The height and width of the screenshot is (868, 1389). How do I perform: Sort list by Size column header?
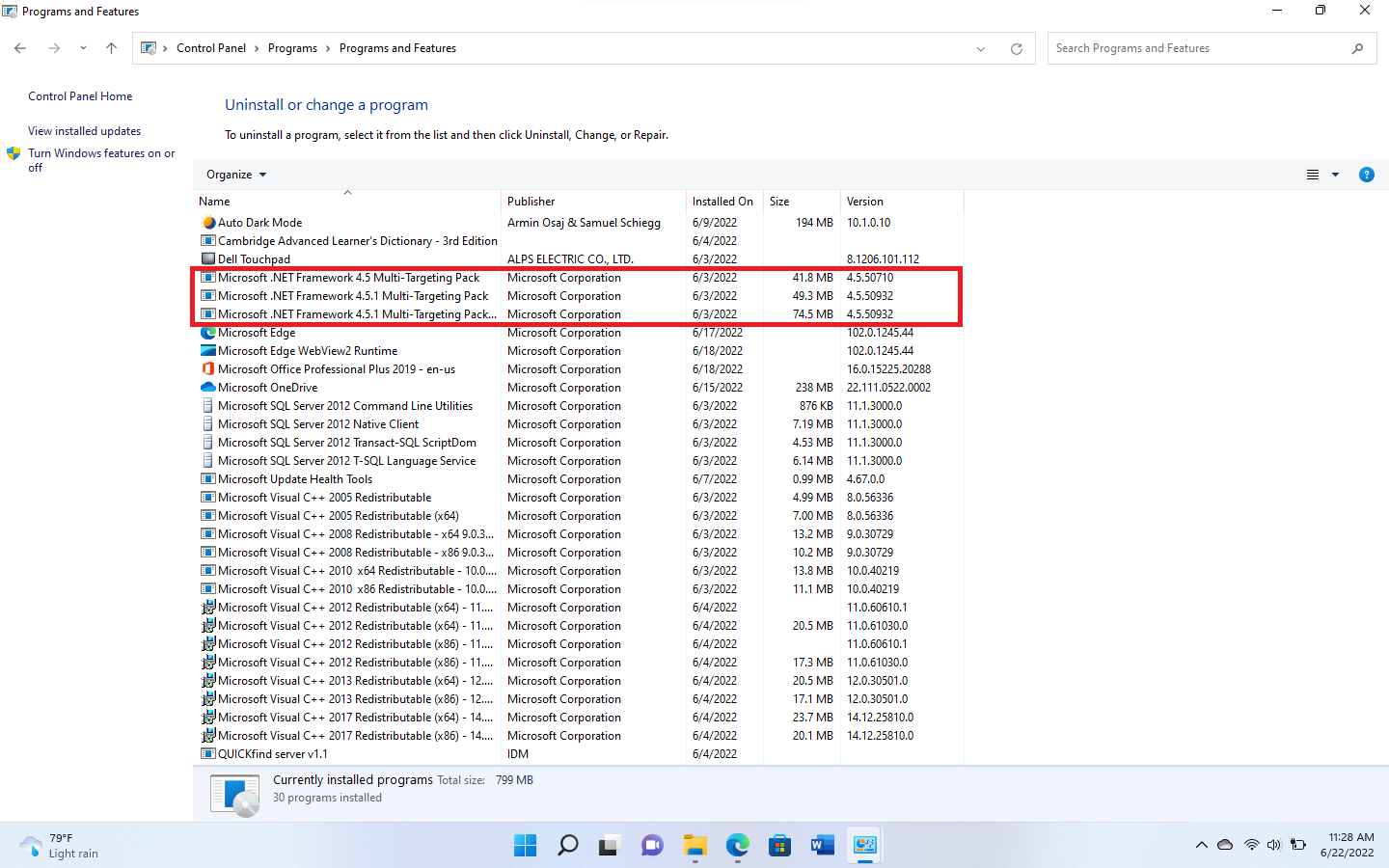tap(802, 202)
